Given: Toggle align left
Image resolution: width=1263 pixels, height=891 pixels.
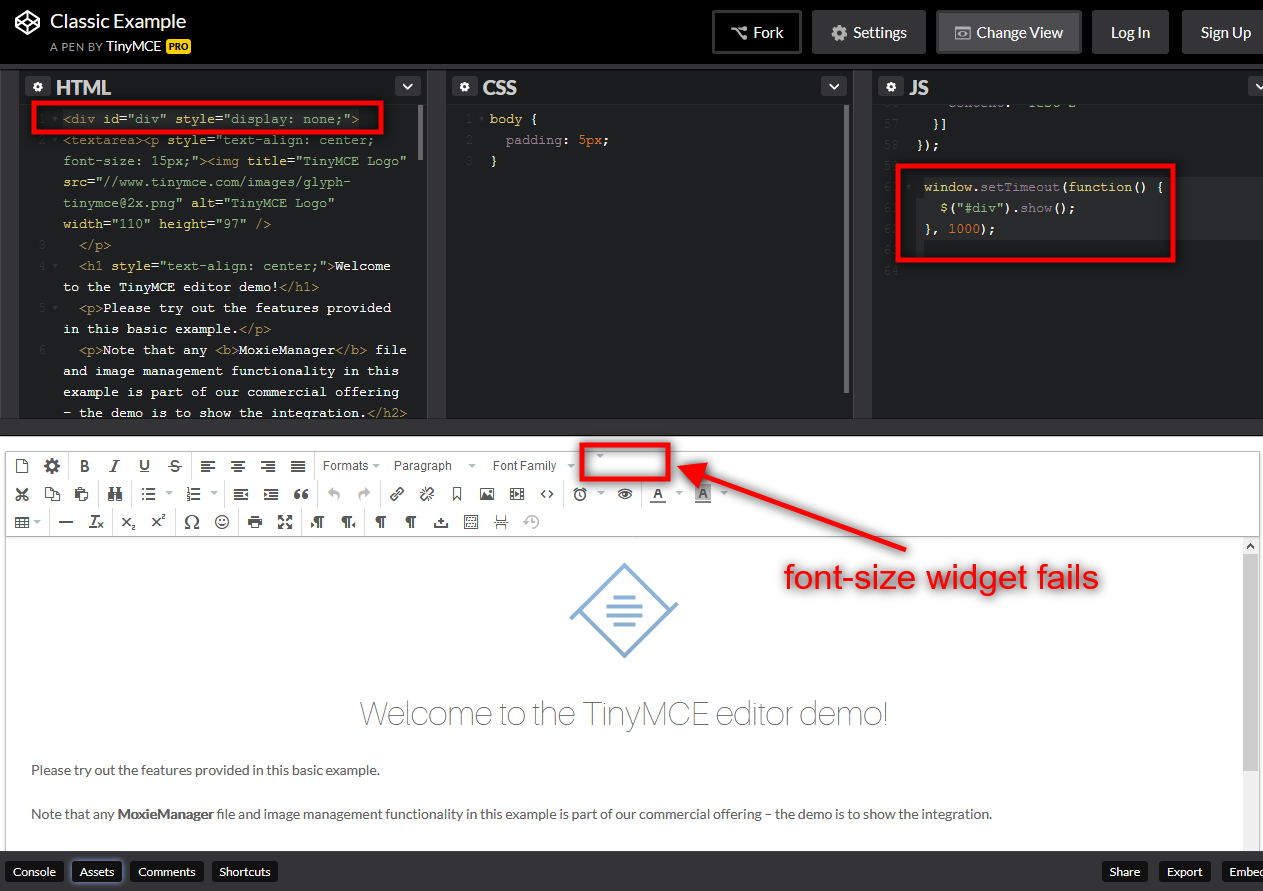Looking at the screenshot, I should point(208,466).
